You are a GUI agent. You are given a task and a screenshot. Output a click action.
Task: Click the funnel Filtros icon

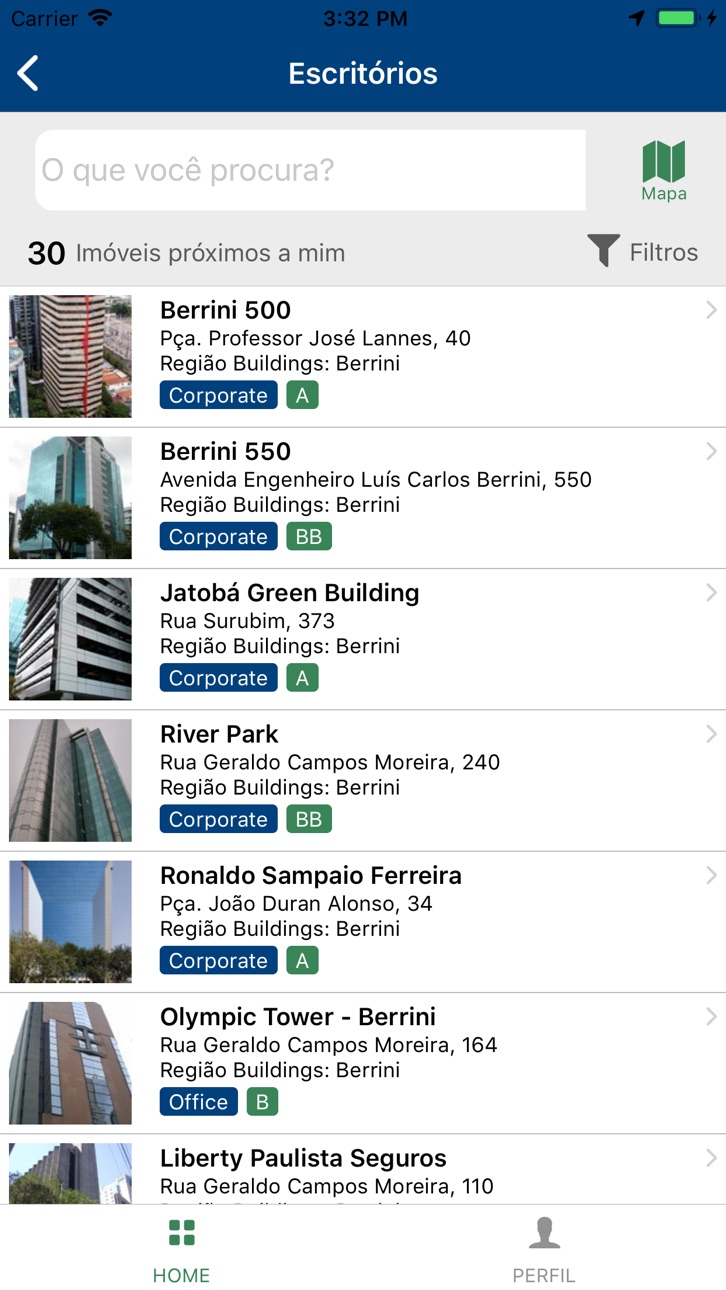[x=604, y=251]
